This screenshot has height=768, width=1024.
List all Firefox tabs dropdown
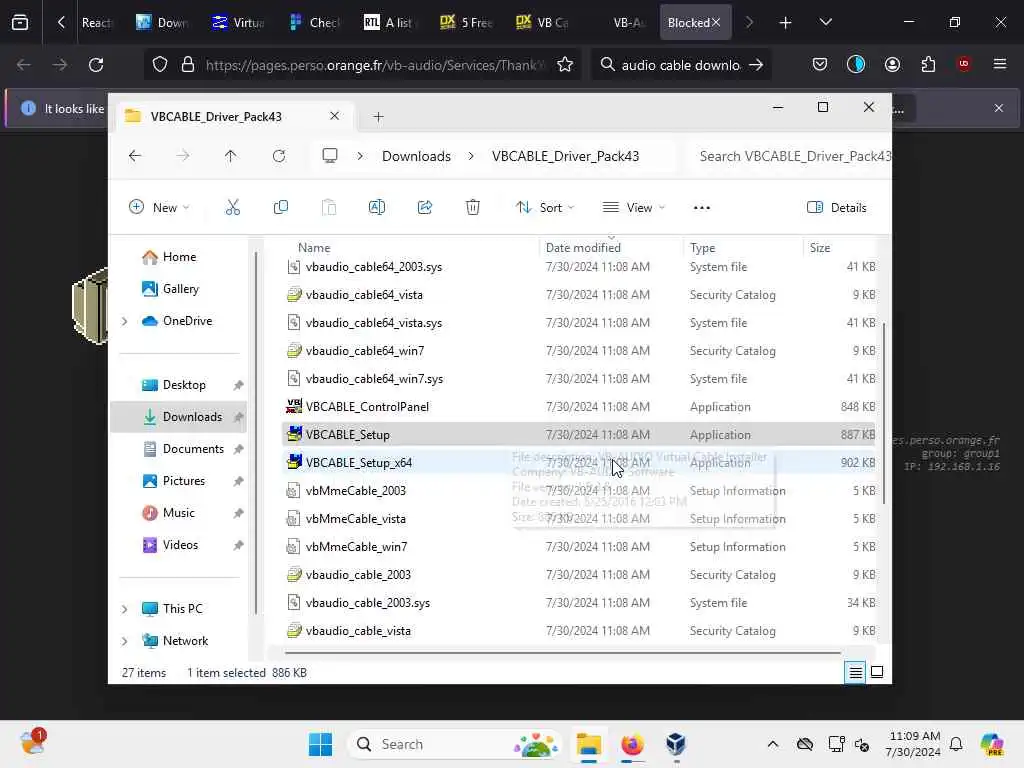[x=825, y=23]
